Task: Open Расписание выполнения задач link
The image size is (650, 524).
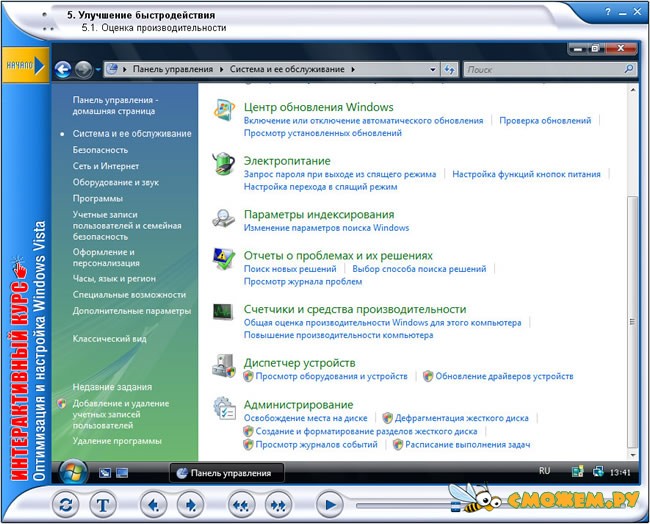Action: pyautogui.click(x=468, y=444)
